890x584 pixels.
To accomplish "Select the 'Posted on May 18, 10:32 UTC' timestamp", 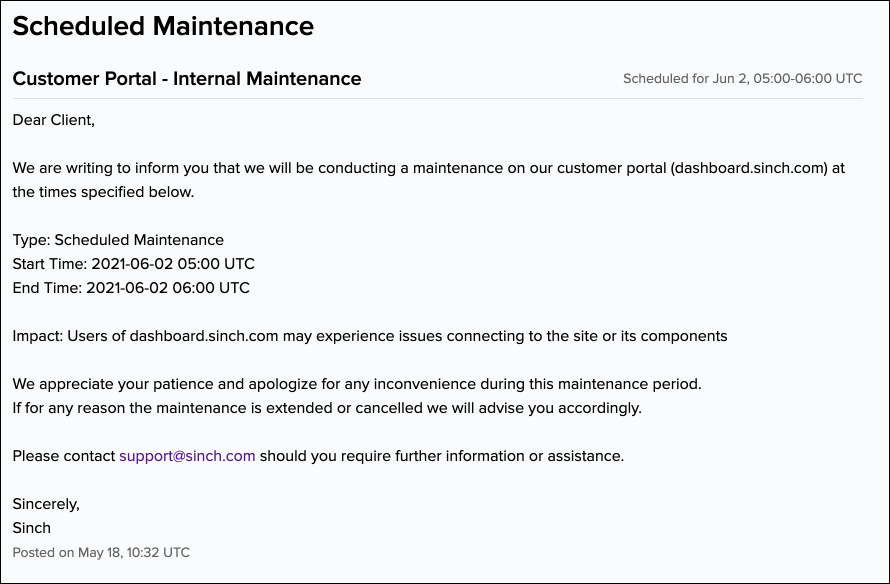I will 101,552.
